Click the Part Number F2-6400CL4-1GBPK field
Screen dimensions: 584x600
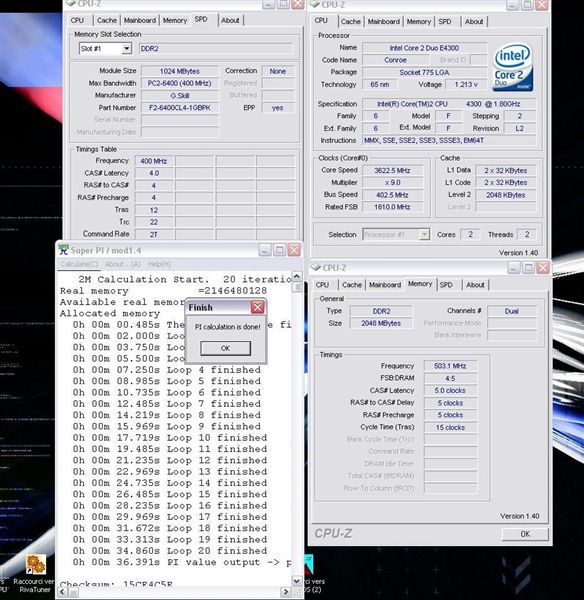click(179, 108)
